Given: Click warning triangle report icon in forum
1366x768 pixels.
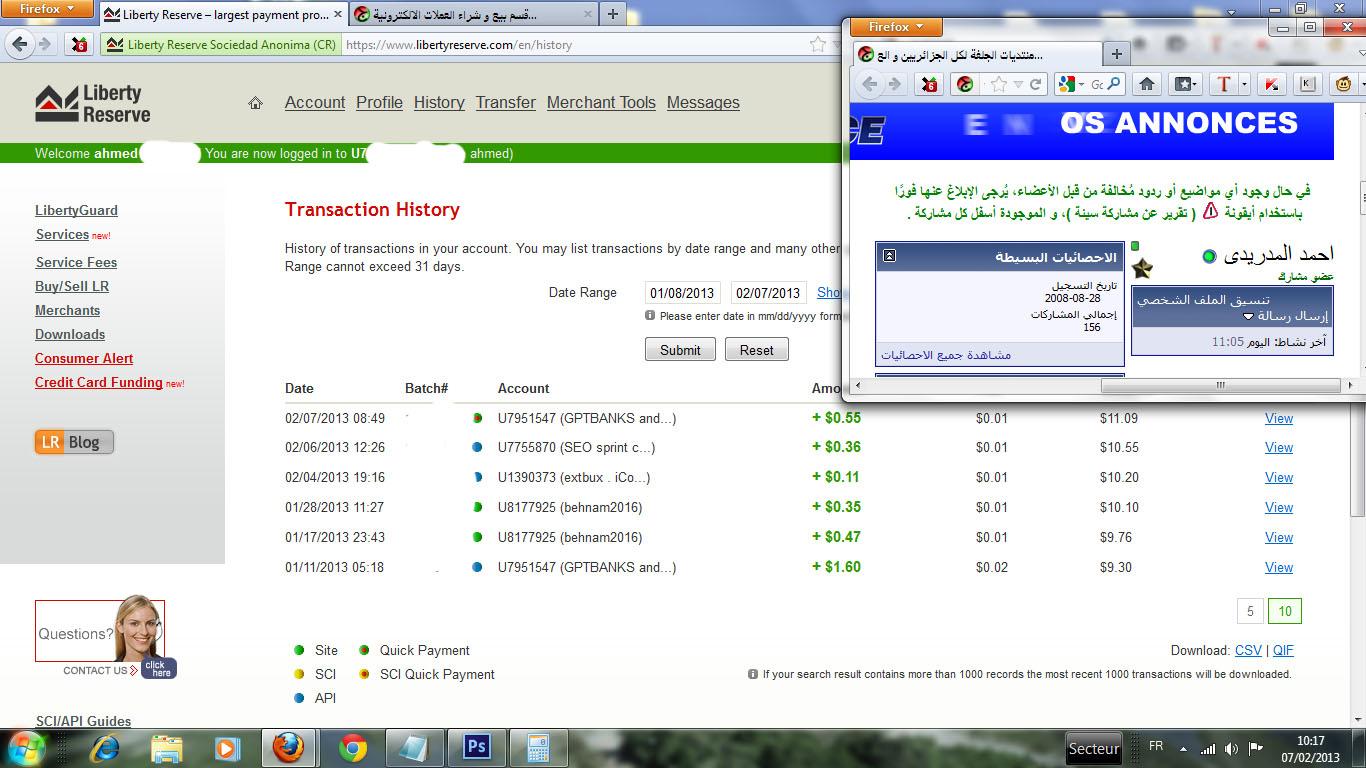Looking at the screenshot, I should point(1210,212).
